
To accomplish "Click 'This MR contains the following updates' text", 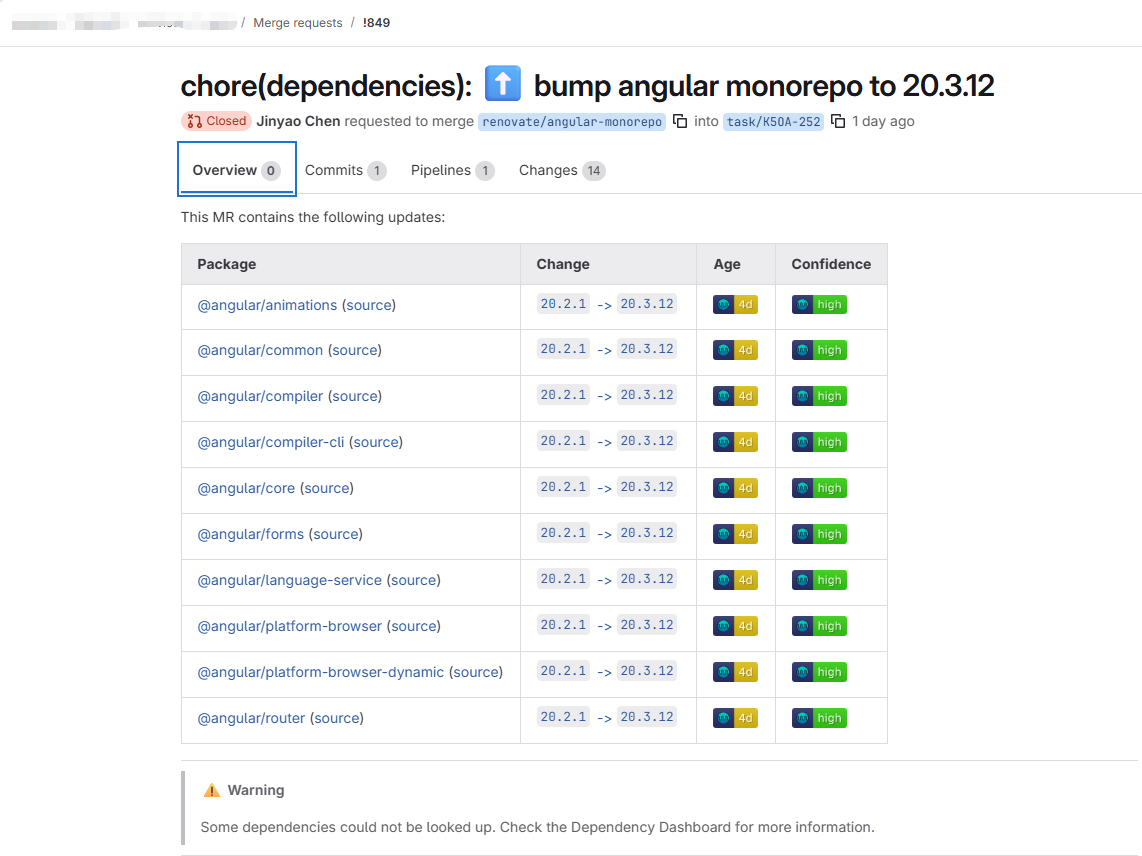I will (312, 217).
